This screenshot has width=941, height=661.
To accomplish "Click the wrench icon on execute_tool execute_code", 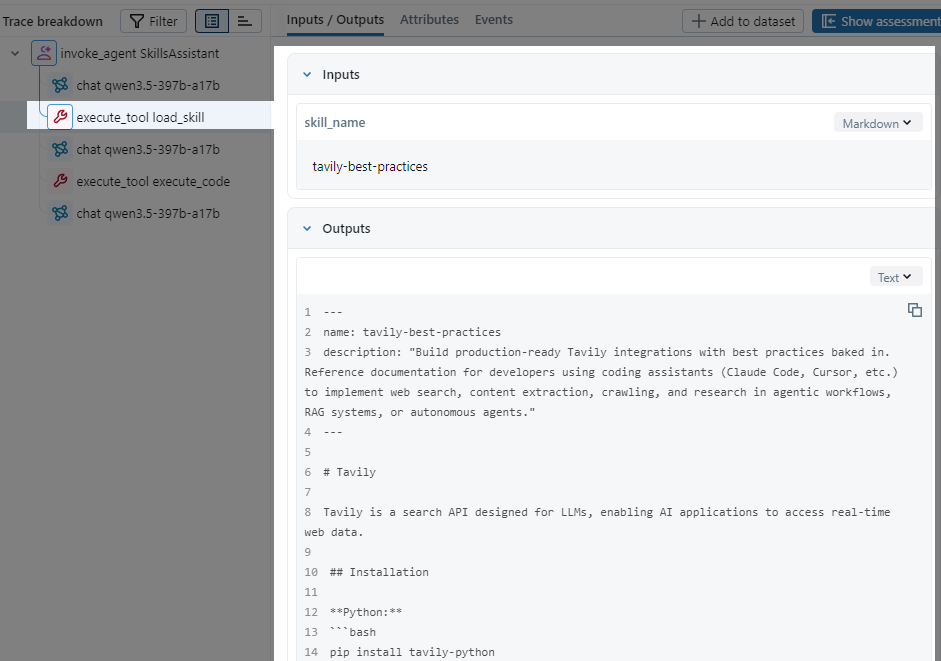I will [63, 181].
